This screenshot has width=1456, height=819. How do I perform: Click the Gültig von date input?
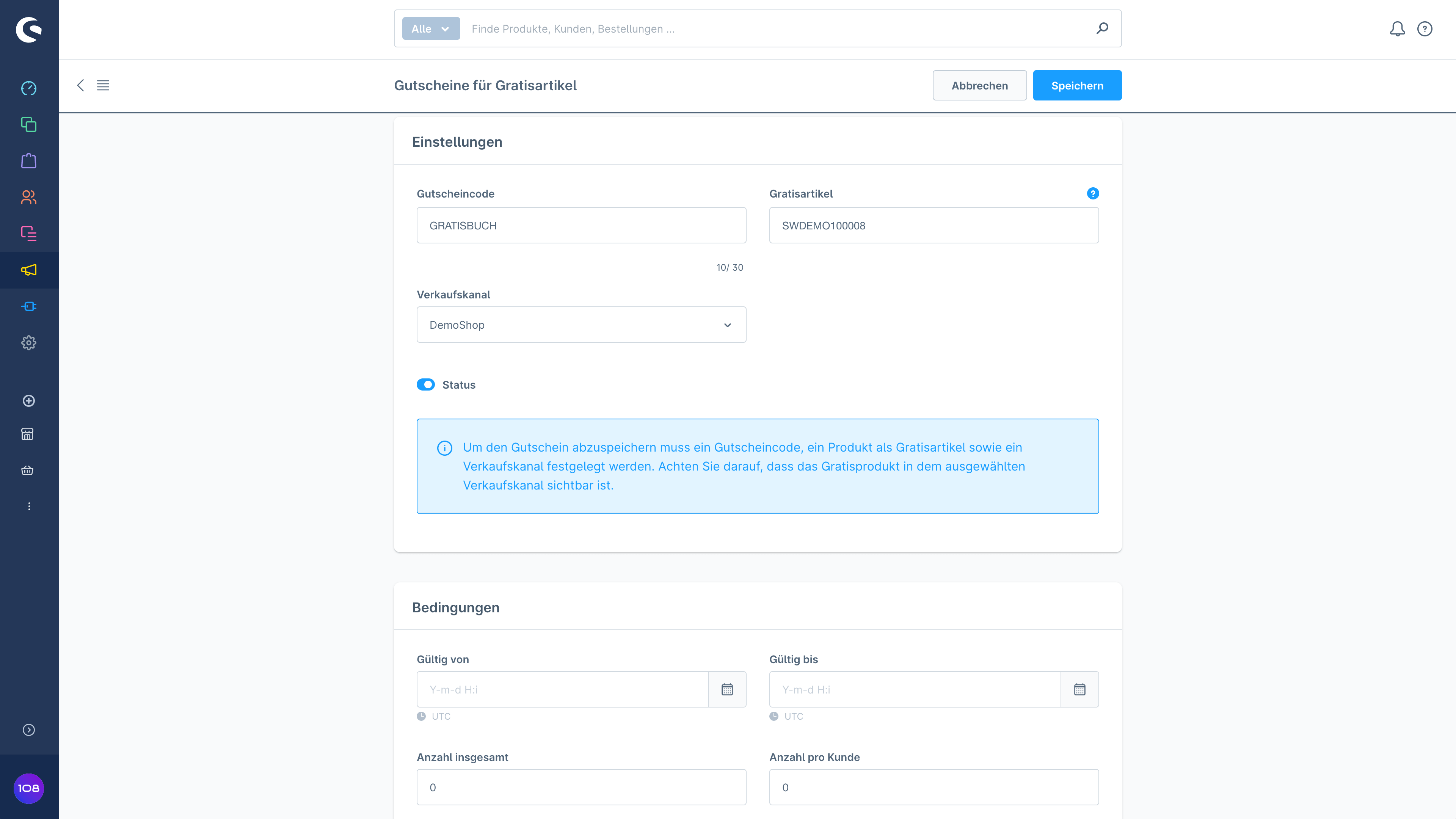[x=562, y=689]
